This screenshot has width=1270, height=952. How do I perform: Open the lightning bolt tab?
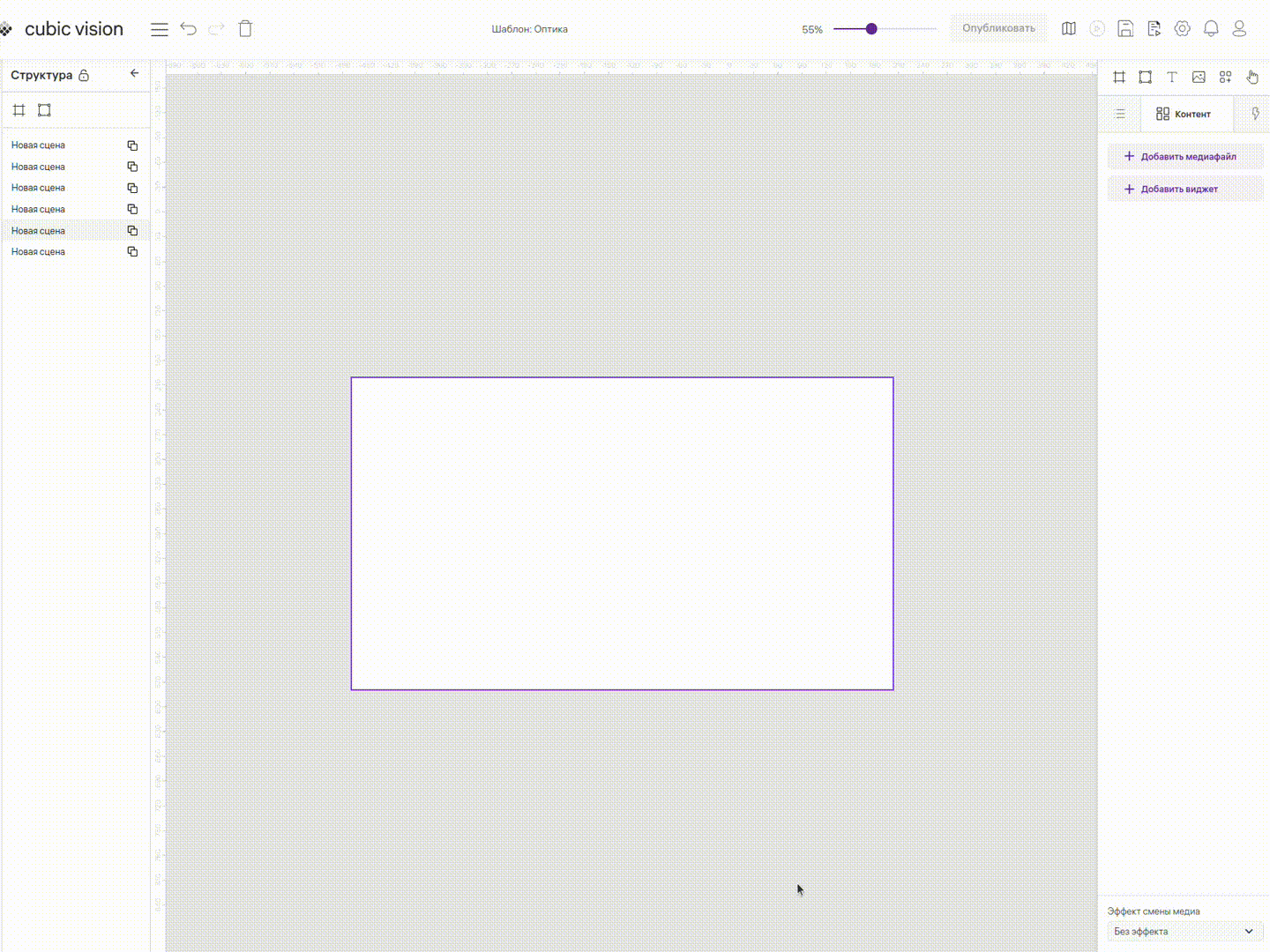click(1255, 114)
